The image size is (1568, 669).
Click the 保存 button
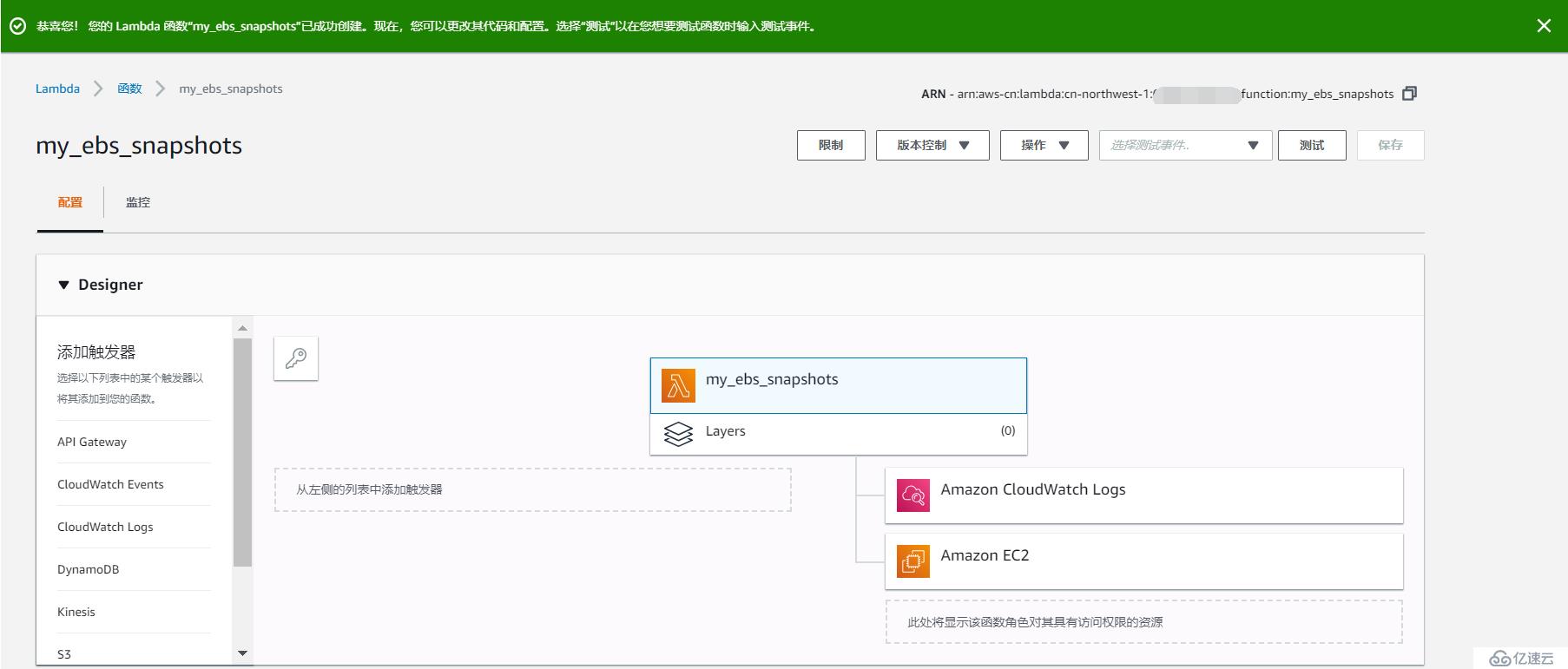(x=1390, y=145)
